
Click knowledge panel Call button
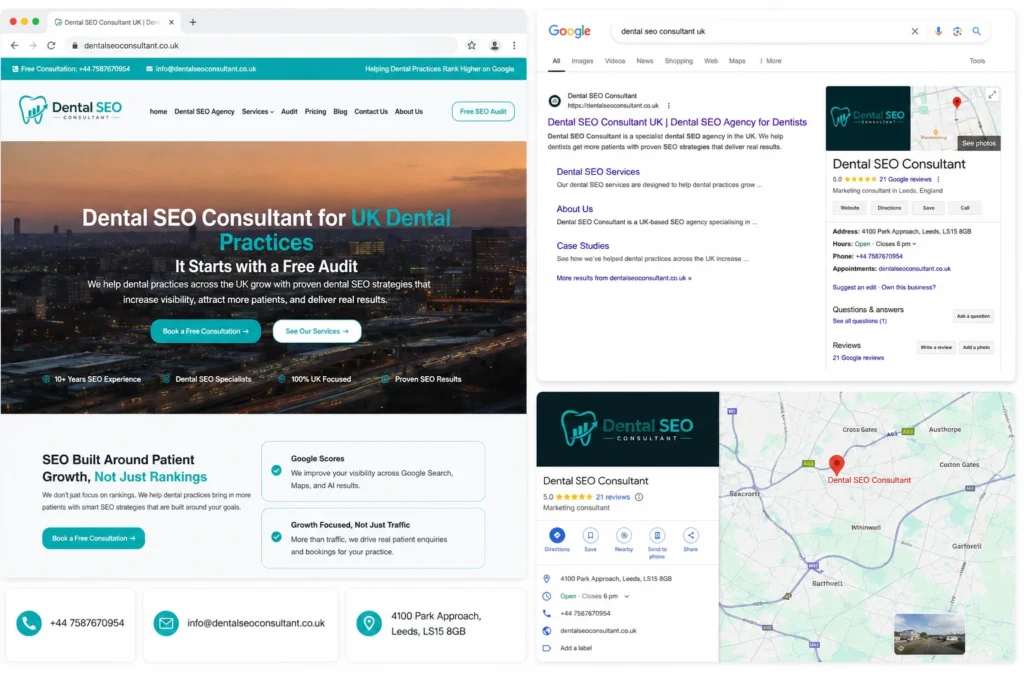pyautogui.click(x=965, y=208)
